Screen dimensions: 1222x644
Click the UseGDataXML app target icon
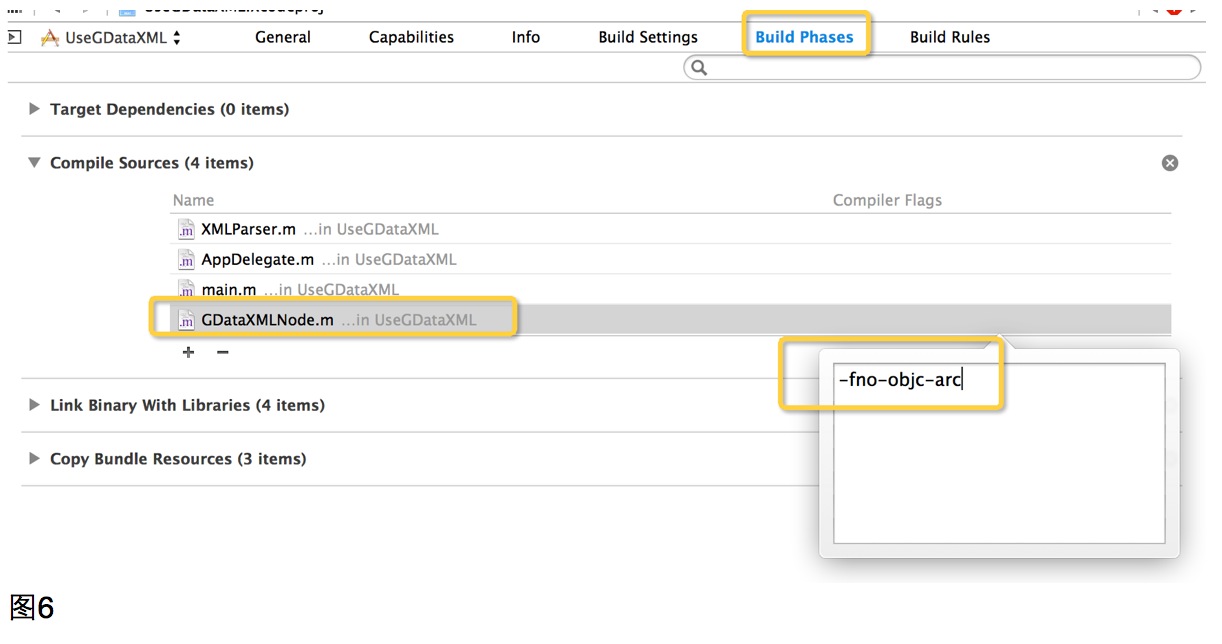50,38
